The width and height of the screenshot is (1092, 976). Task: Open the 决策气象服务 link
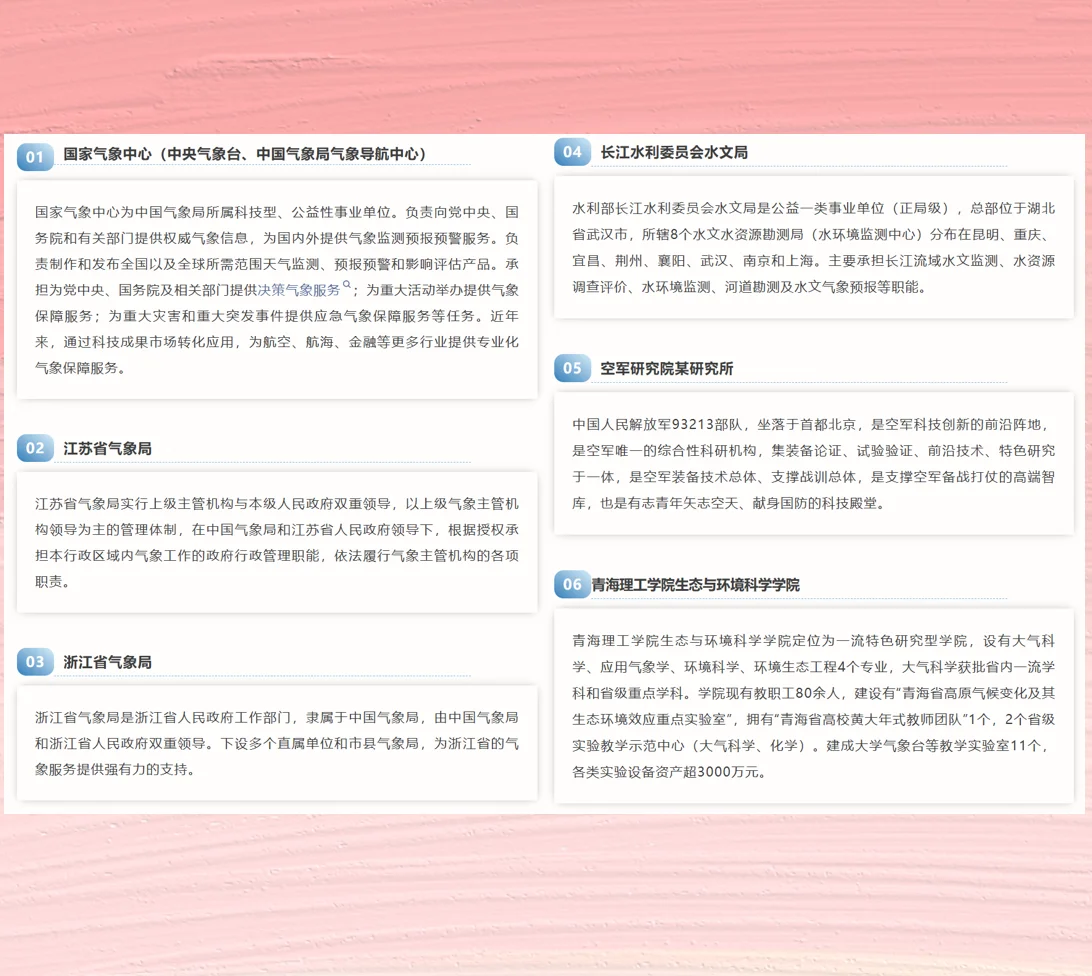pyautogui.click(x=299, y=290)
